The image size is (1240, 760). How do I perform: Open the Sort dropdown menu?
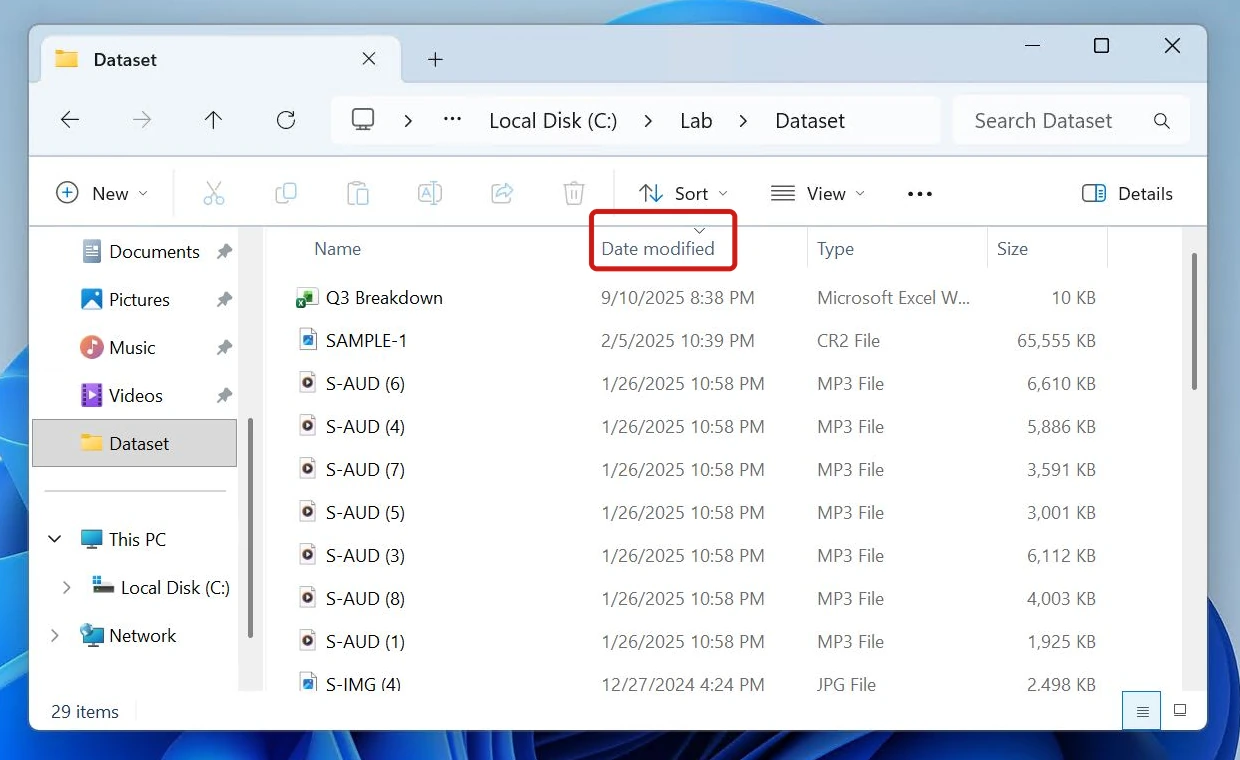click(684, 194)
